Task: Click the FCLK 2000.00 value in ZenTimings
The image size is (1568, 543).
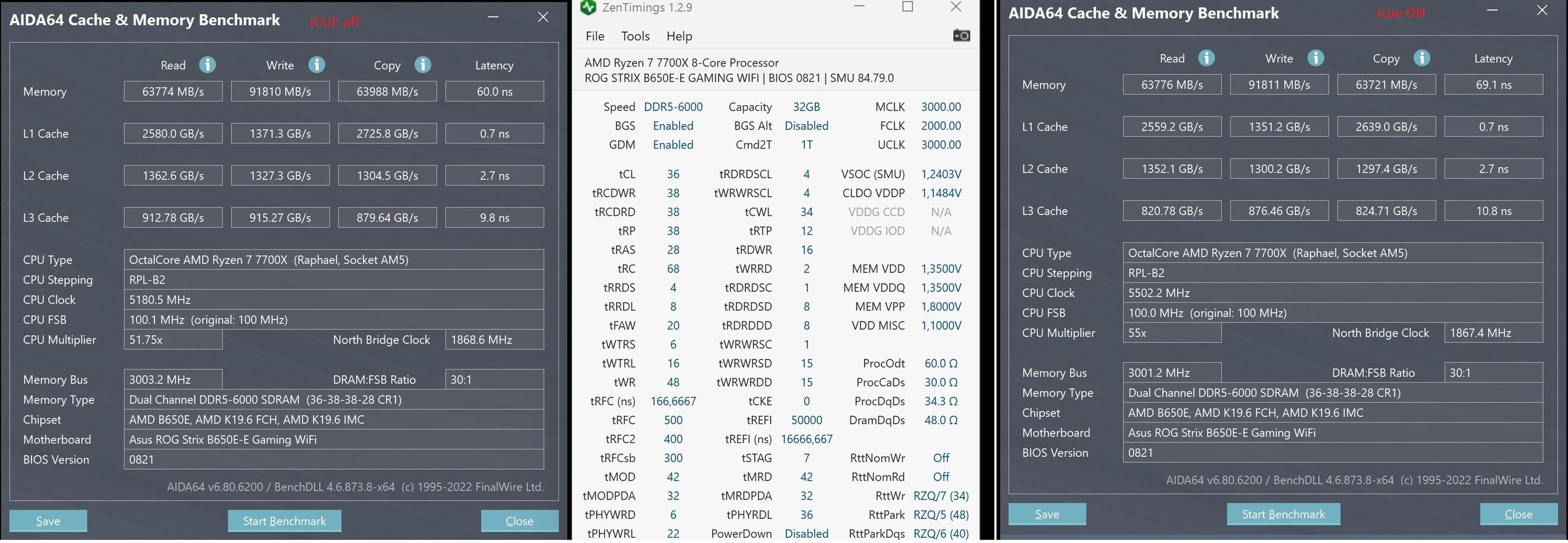Action: pyautogui.click(x=941, y=126)
